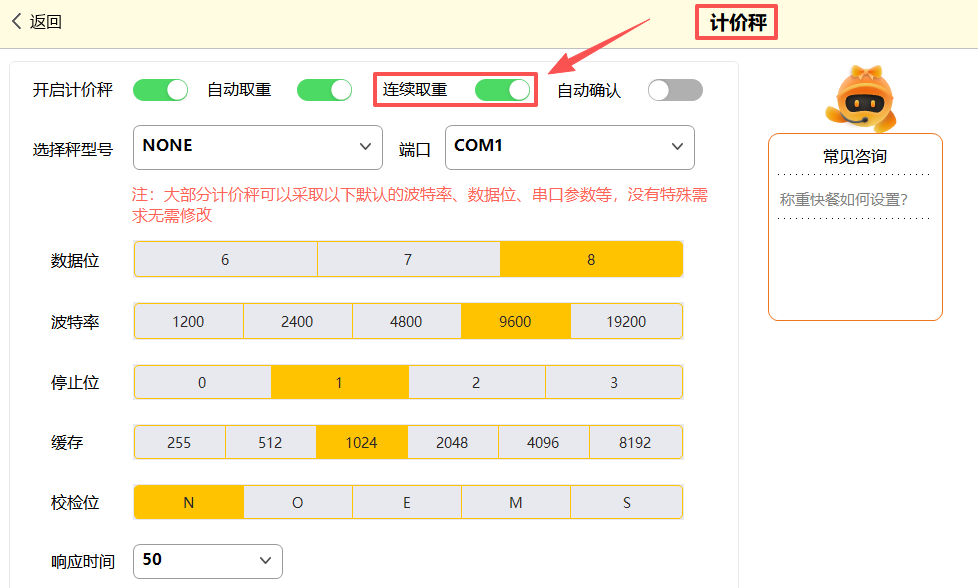
Task: Disable the 自动取重 switch
Action: [x=324, y=90]
